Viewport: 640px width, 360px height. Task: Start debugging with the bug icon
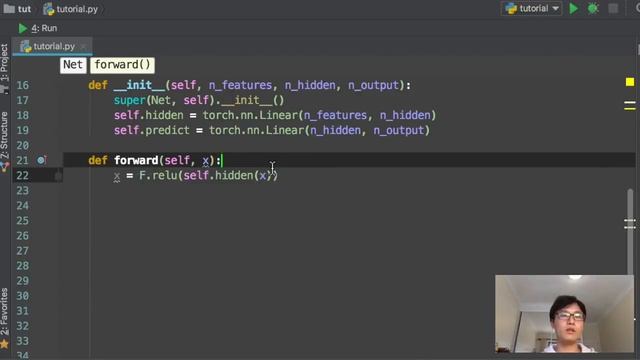(593, 9)
